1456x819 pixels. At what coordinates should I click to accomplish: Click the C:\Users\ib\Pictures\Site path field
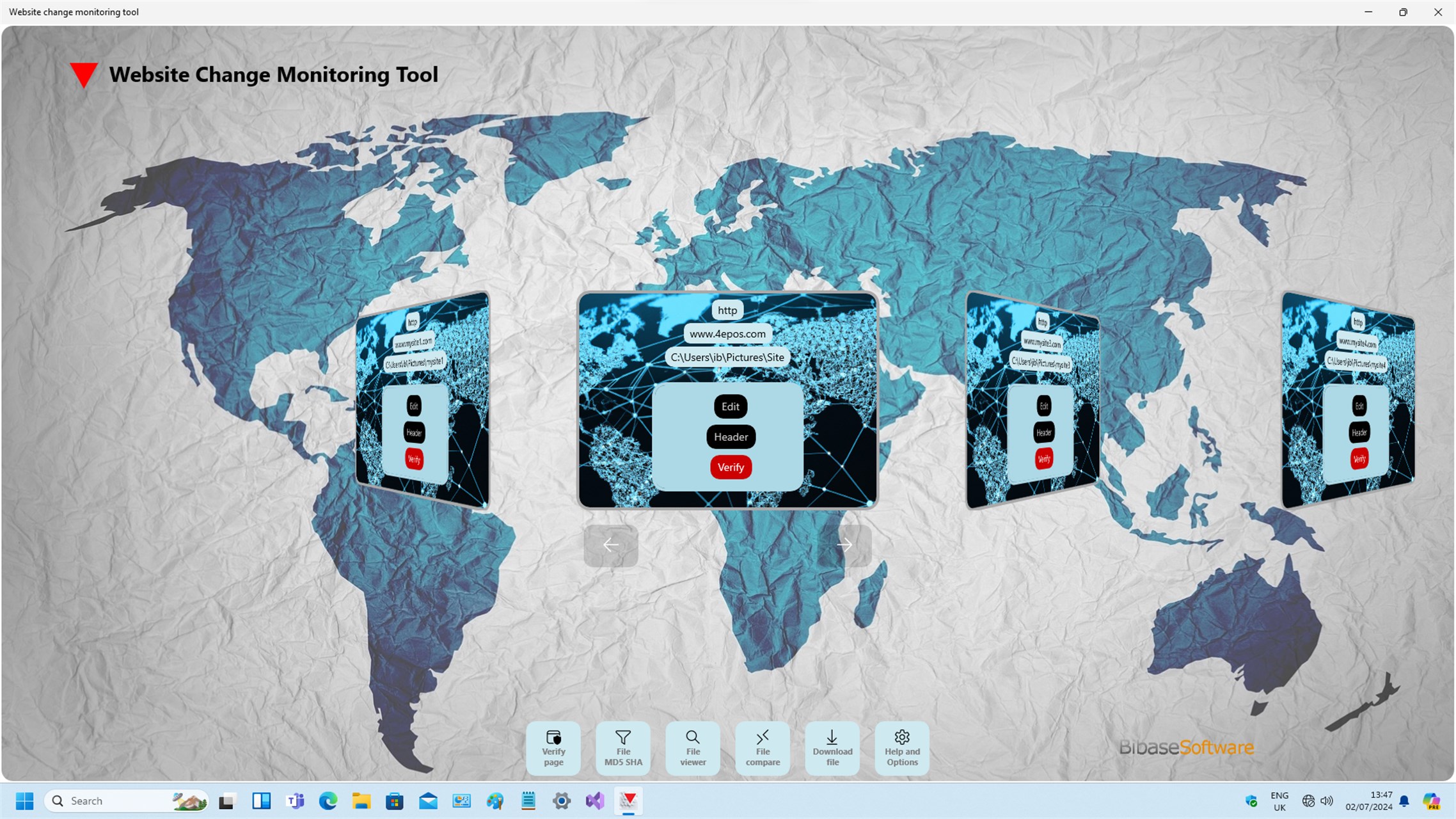[727, 358]
